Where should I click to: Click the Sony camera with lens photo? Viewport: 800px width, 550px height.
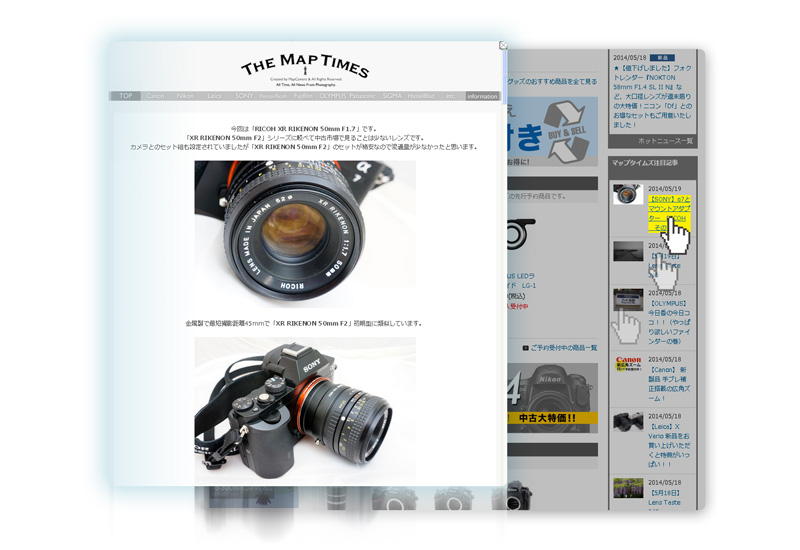point(305,411)
